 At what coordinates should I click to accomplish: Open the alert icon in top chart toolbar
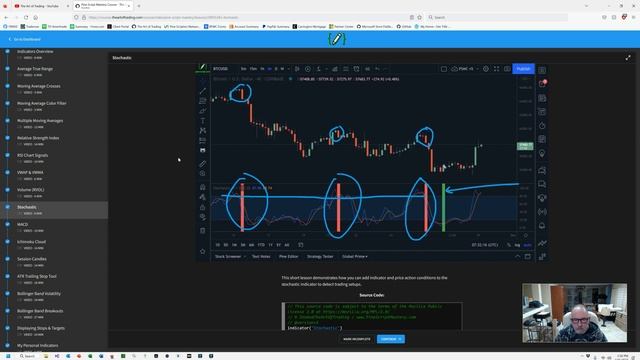[356, 69]
